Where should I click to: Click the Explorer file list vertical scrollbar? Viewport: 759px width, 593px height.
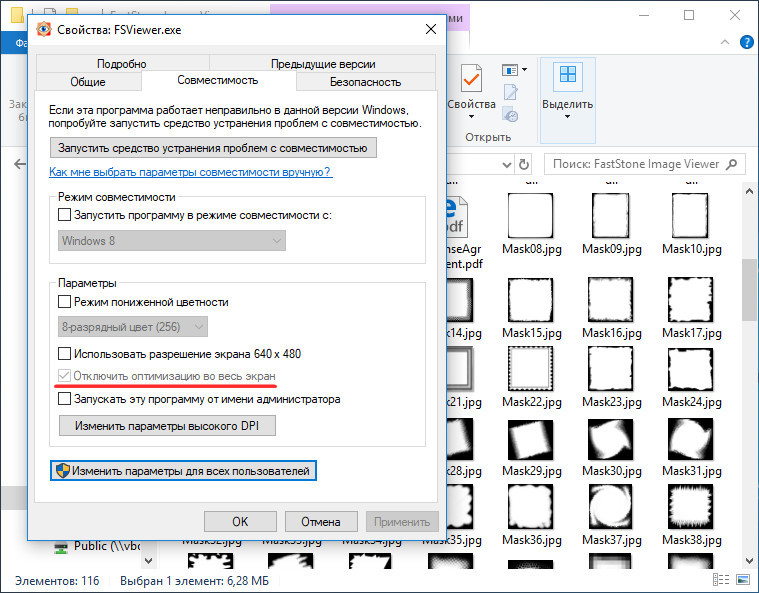click(x=749, y=289)
